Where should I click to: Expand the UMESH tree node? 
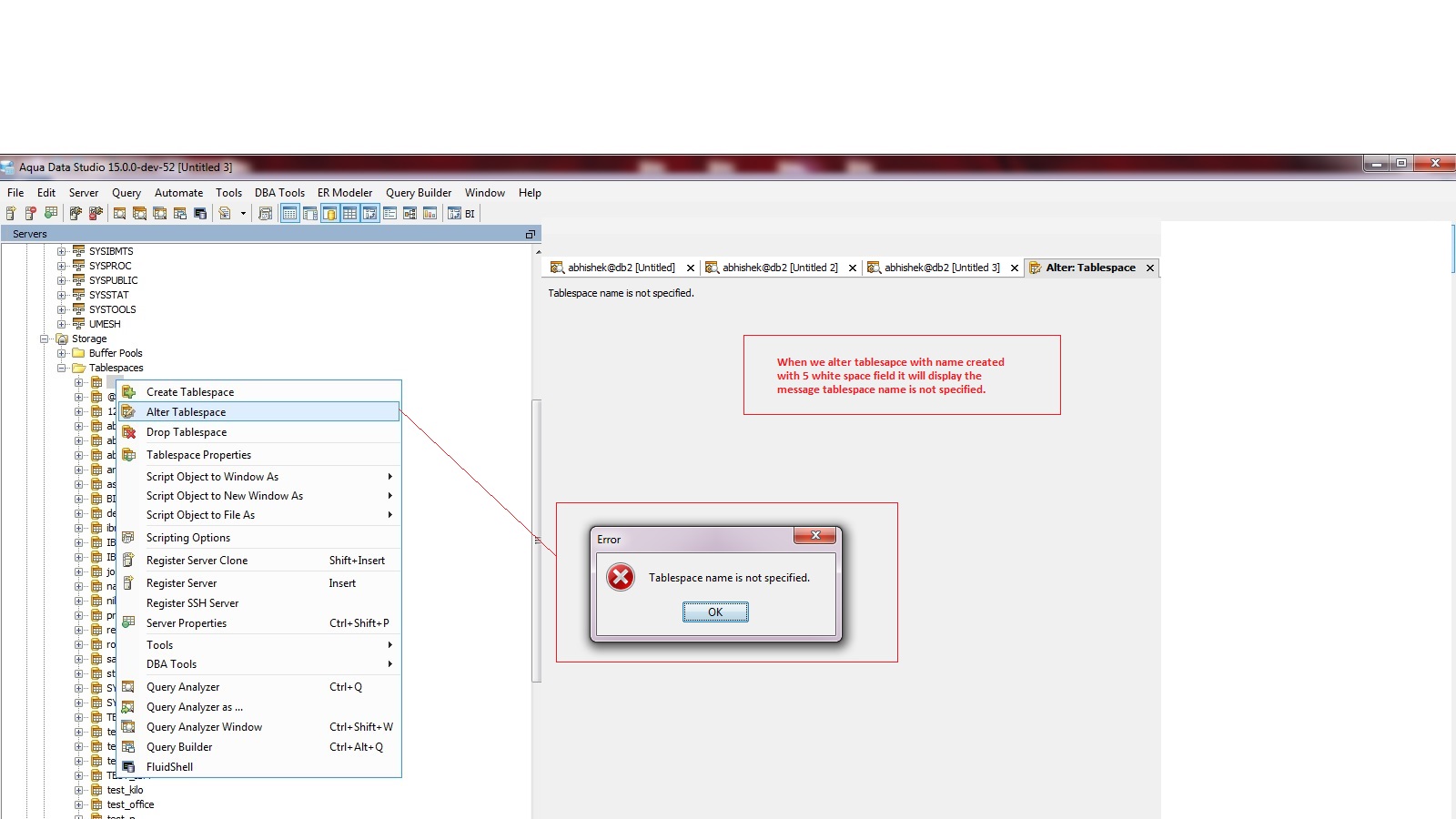(62, 324)
